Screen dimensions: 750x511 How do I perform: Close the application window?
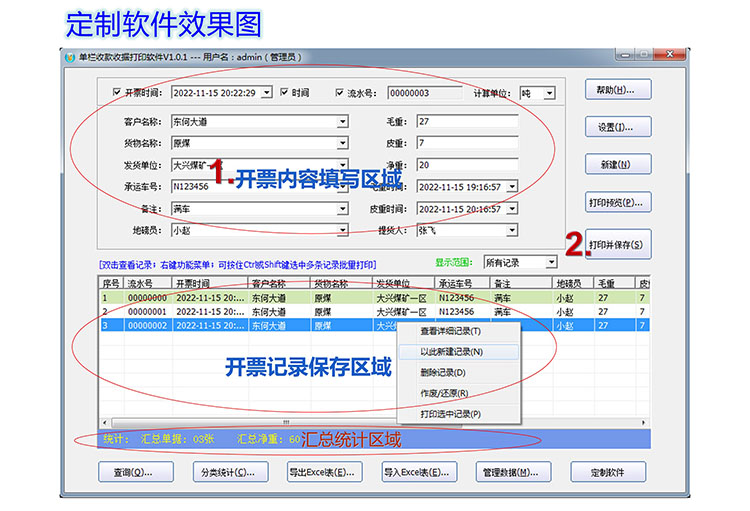point(670,55)
